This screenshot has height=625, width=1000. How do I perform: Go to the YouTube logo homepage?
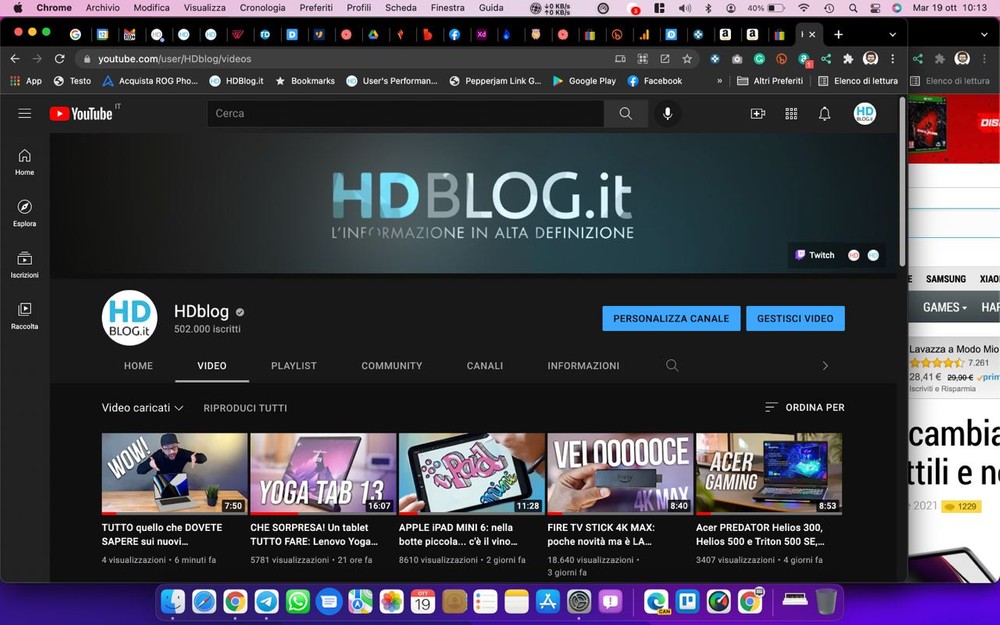tap(81, 114)
